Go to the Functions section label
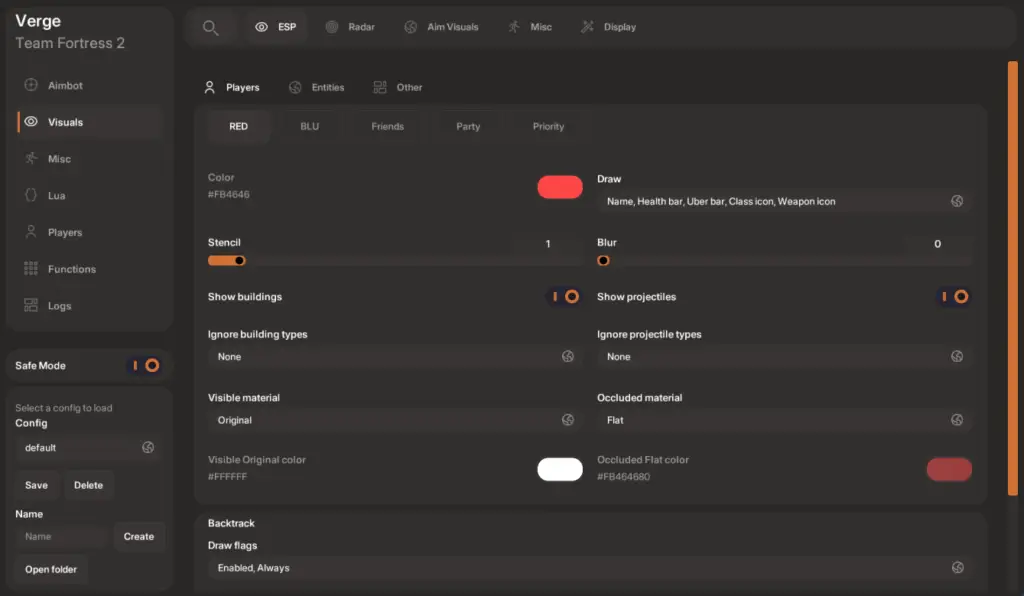The width and height of the screenshot is (1024, 596). pos(72,269)
